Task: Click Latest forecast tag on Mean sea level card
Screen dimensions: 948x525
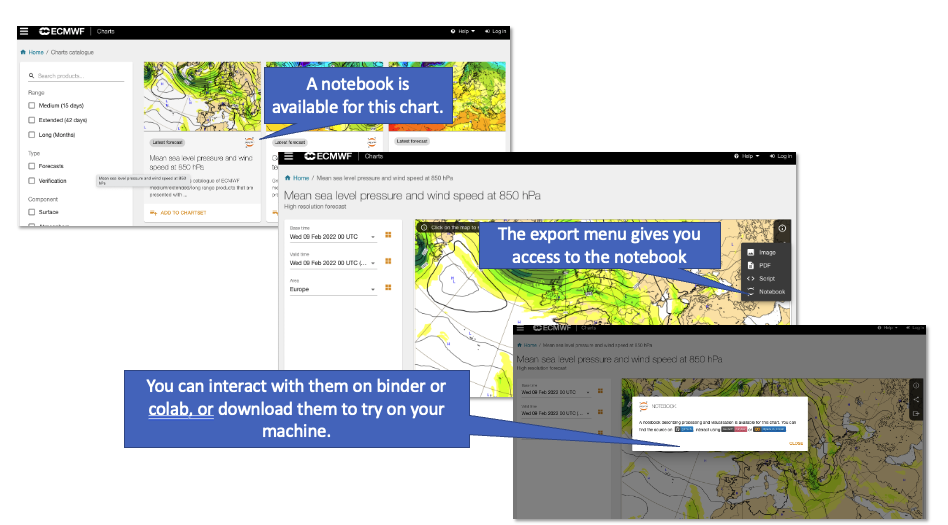Action: coord(167,143)
